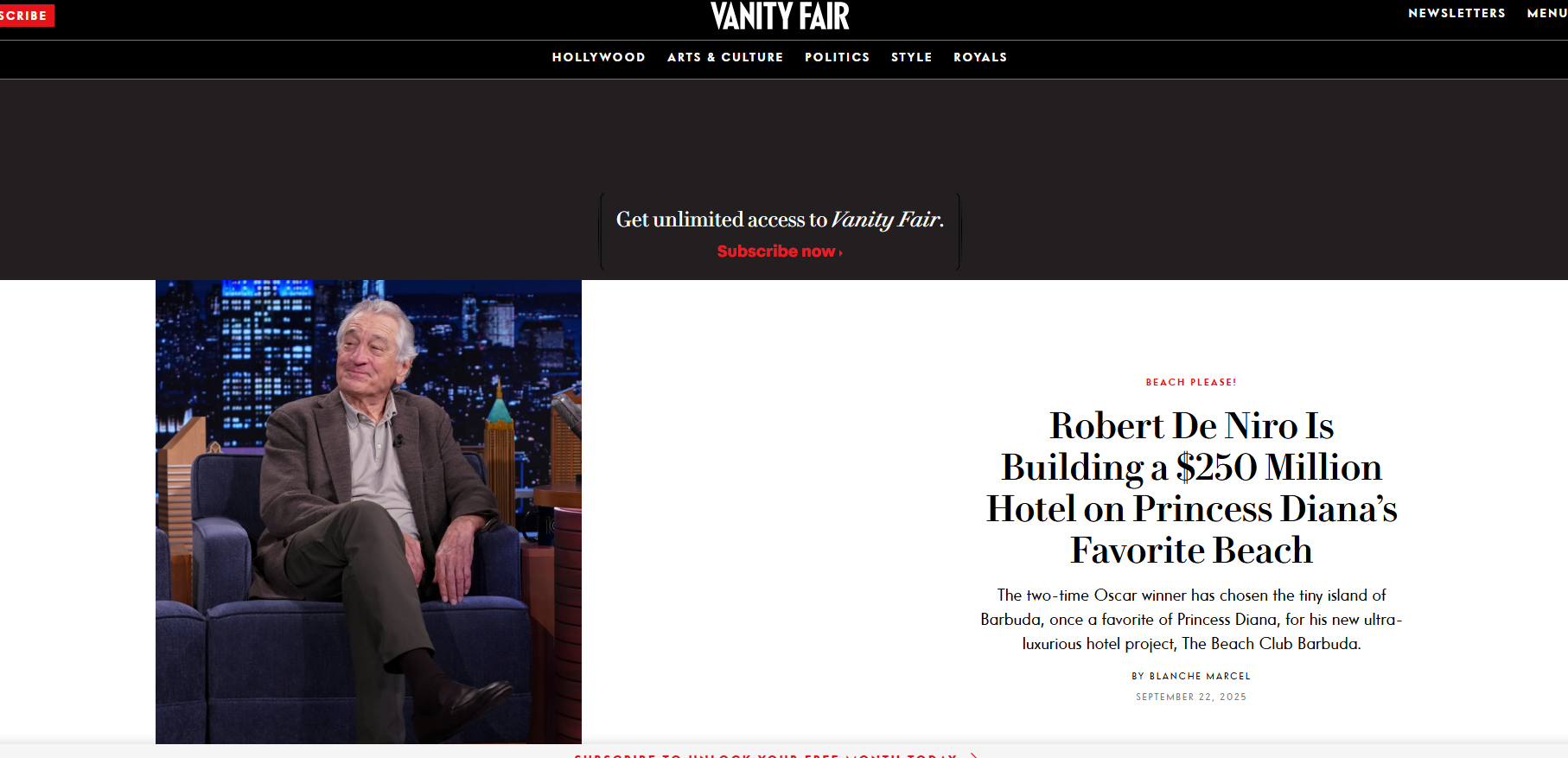Click the article summary about Barbuda
This screenshot has height=758, width=1568.
click(x=1191, y=619)
